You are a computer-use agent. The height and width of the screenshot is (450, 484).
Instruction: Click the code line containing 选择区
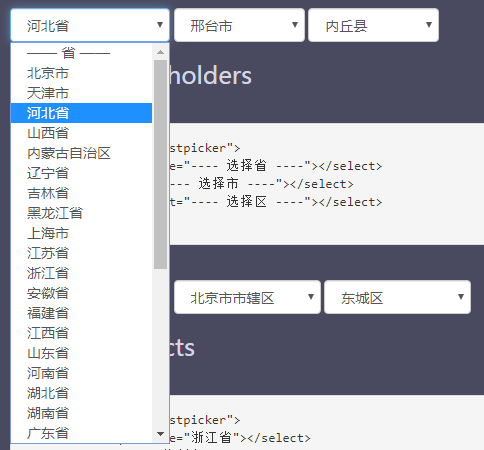point(275,202)
